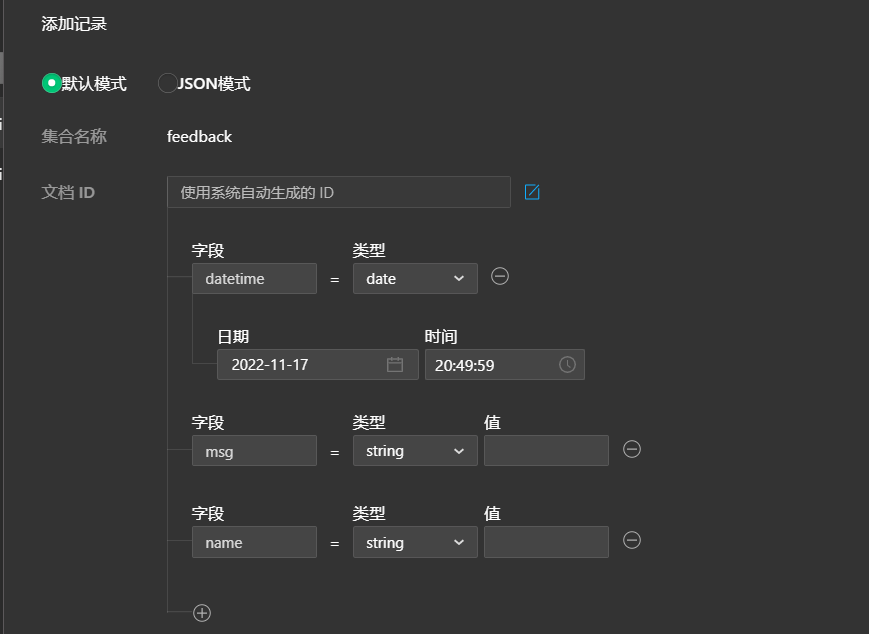869x634 pixels.
Task: Click the msg field name input
Action: point(254,450)
